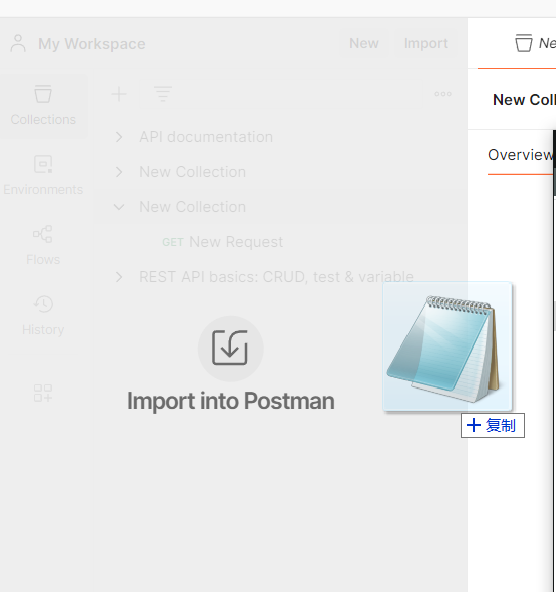556x592 pixels.
Task: Click the plus icon to create a collection
Action: [119, 94]
